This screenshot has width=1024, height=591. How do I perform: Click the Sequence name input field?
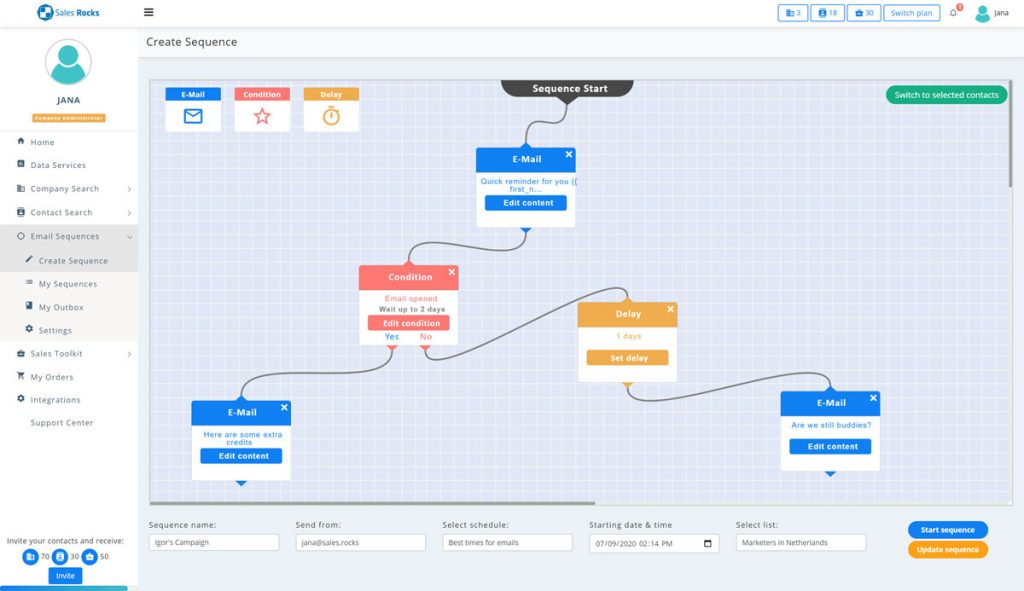pos(214,543)
